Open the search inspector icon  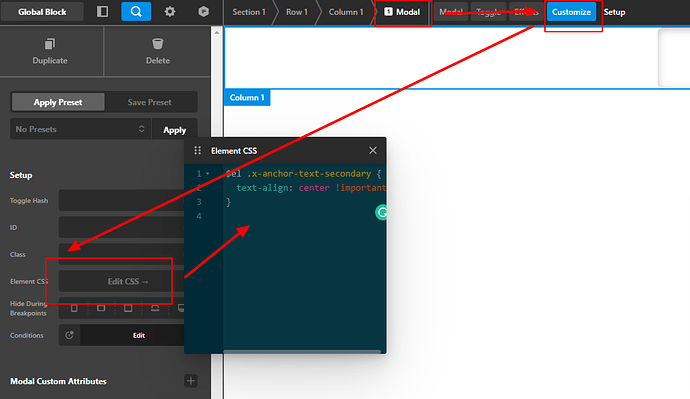tap(136, 11)
